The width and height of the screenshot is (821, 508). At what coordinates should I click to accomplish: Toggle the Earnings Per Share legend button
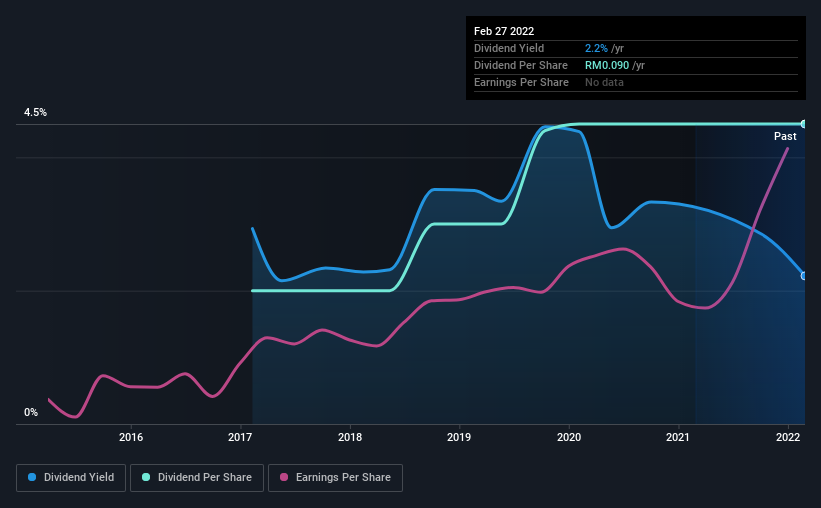(x=335, y=478)
